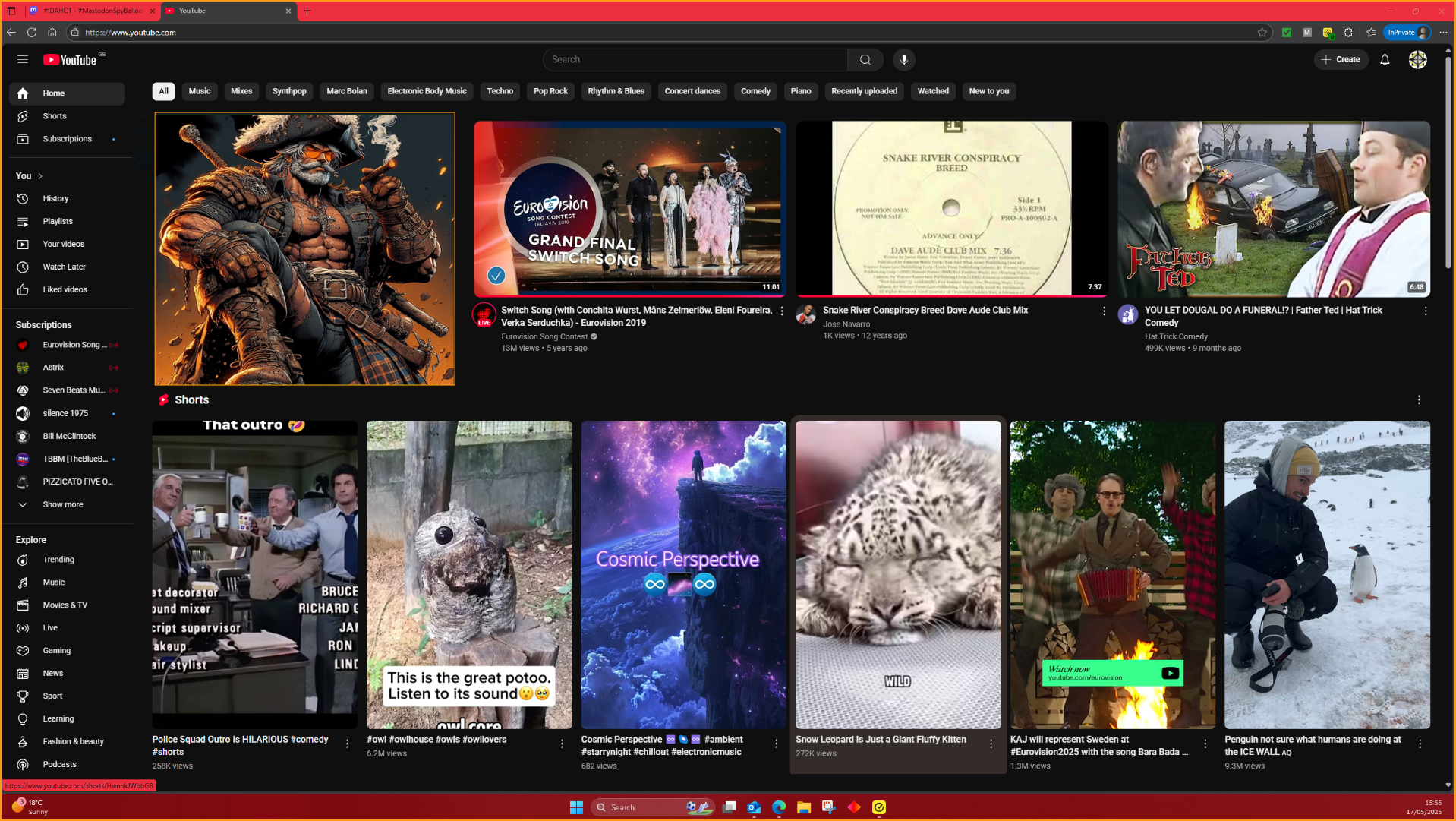Select the Synthpop filter chip
The width and height of the screenshot is (1456, 821).
(x=289, y=91)
